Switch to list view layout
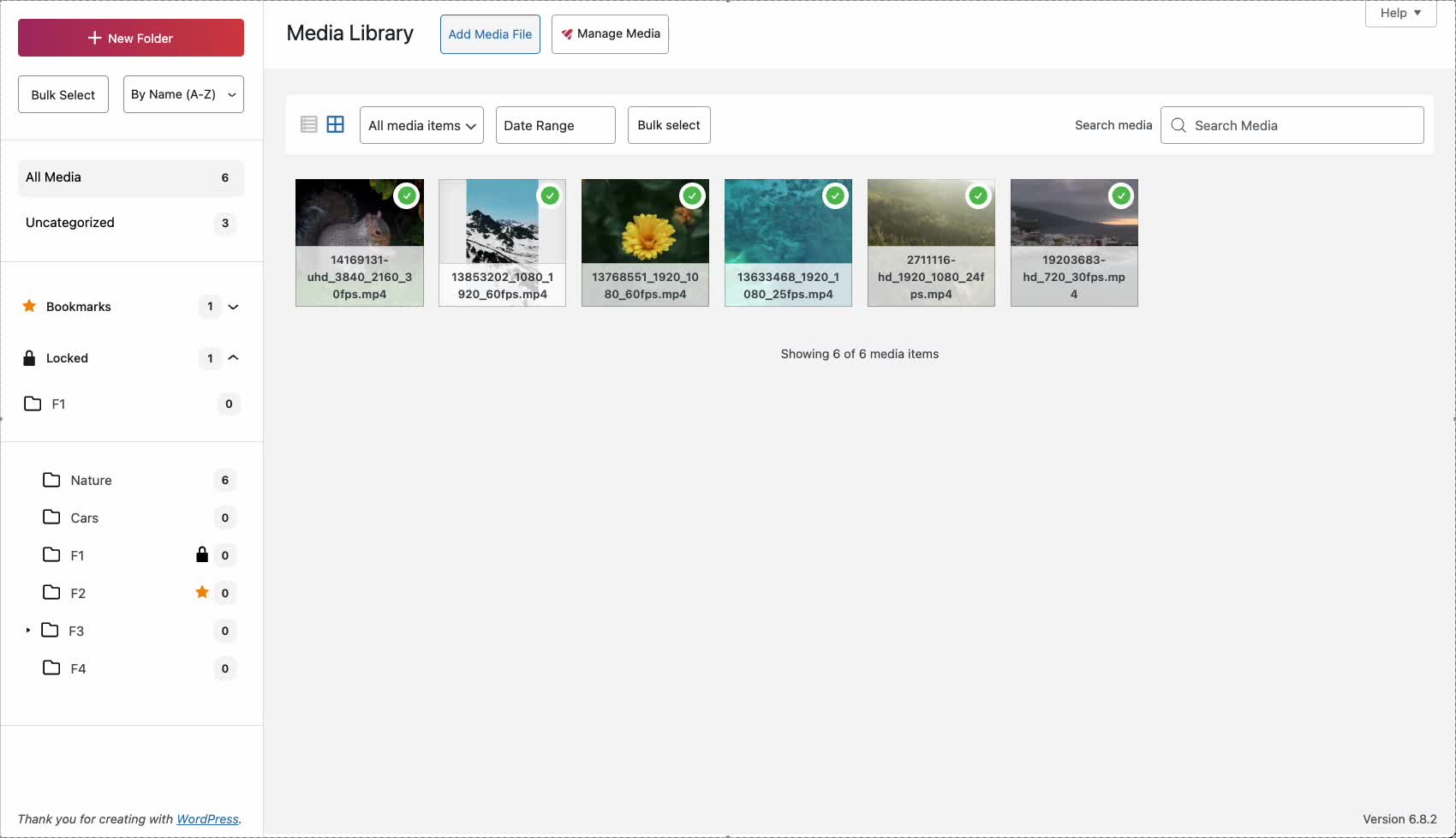 pos(308,124)
